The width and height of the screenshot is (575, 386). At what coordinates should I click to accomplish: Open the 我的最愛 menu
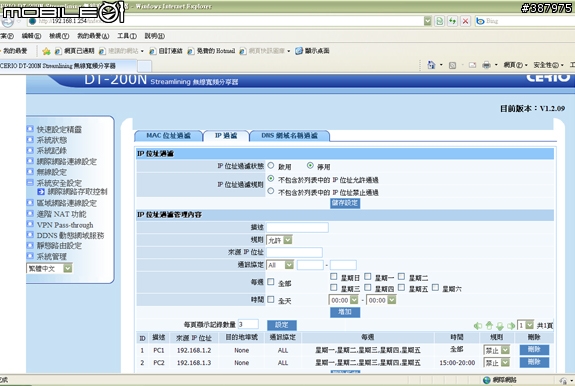[x=93, y=36]
